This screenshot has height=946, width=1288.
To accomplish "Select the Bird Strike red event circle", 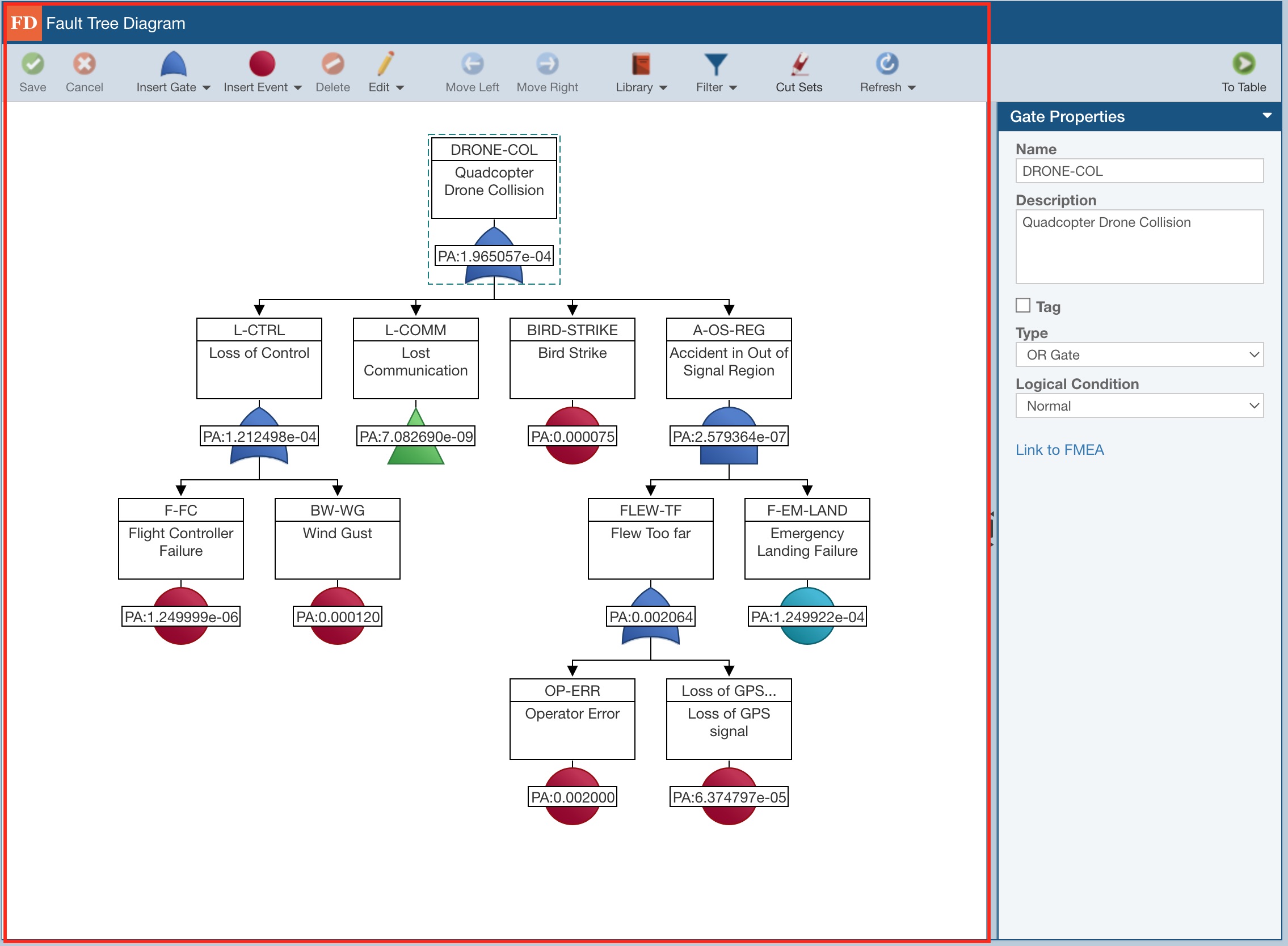I will (x=573, y=455).
